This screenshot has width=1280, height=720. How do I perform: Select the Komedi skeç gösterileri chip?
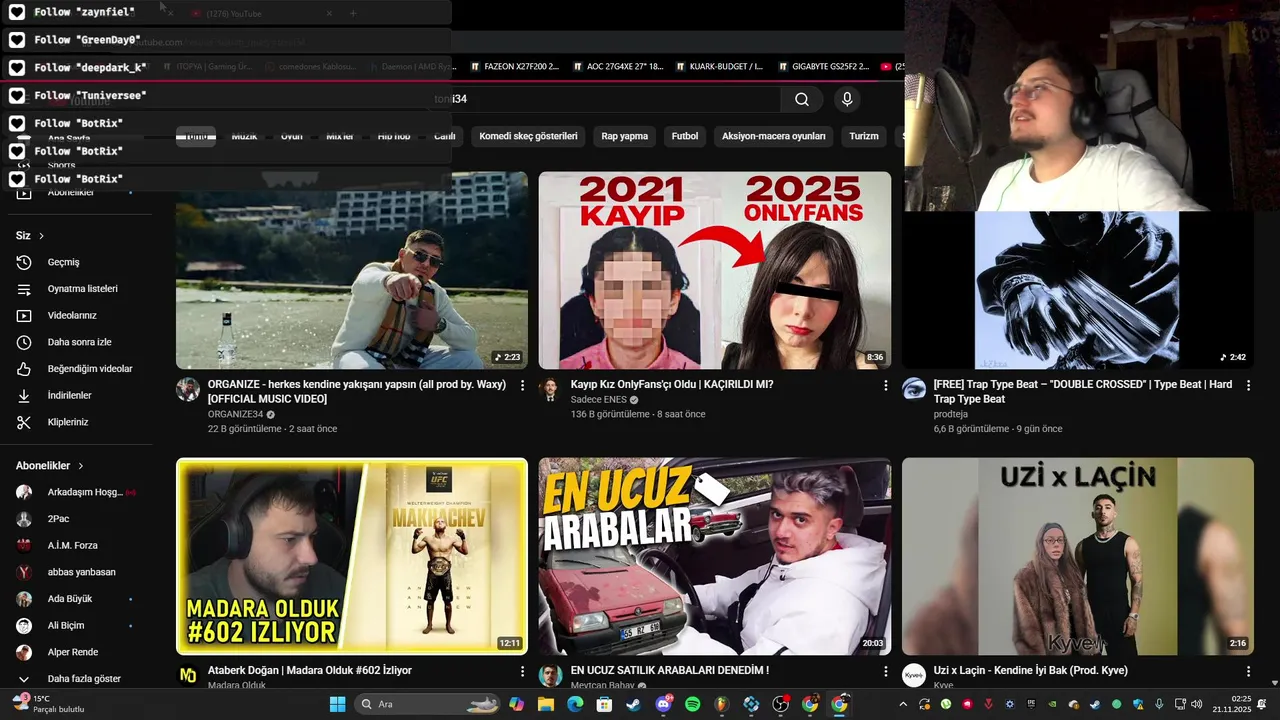528,136
